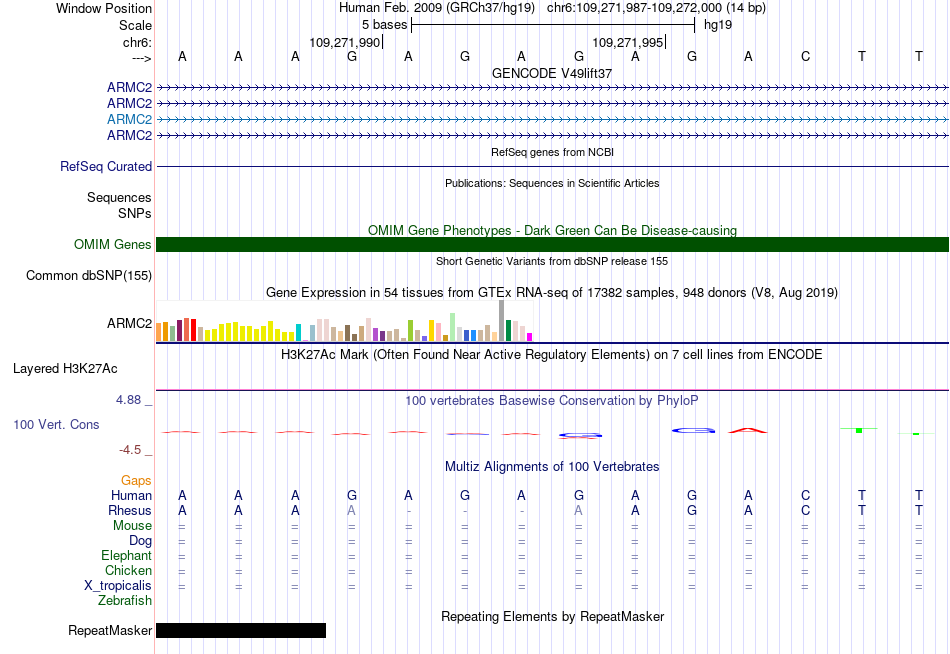950x654 pixels.
Task: Click the 109,271,990 ruler coordinate
Action: coord(345,42)
